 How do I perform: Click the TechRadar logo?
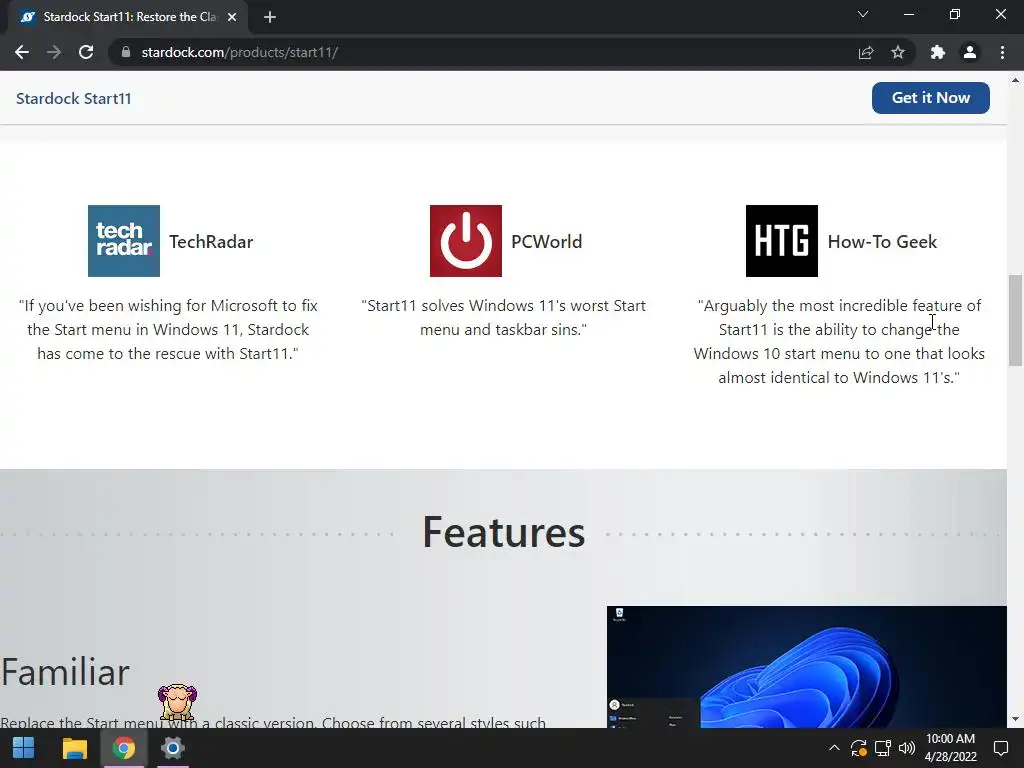124,241
